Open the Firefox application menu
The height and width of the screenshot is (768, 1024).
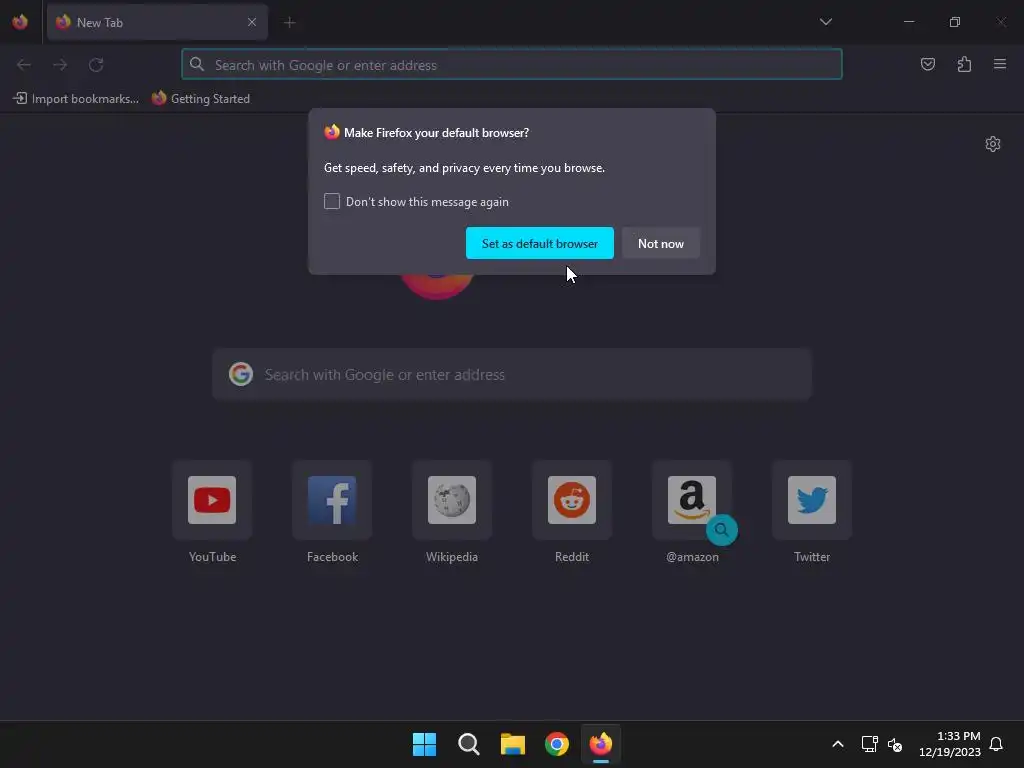tap(1000, 64)
